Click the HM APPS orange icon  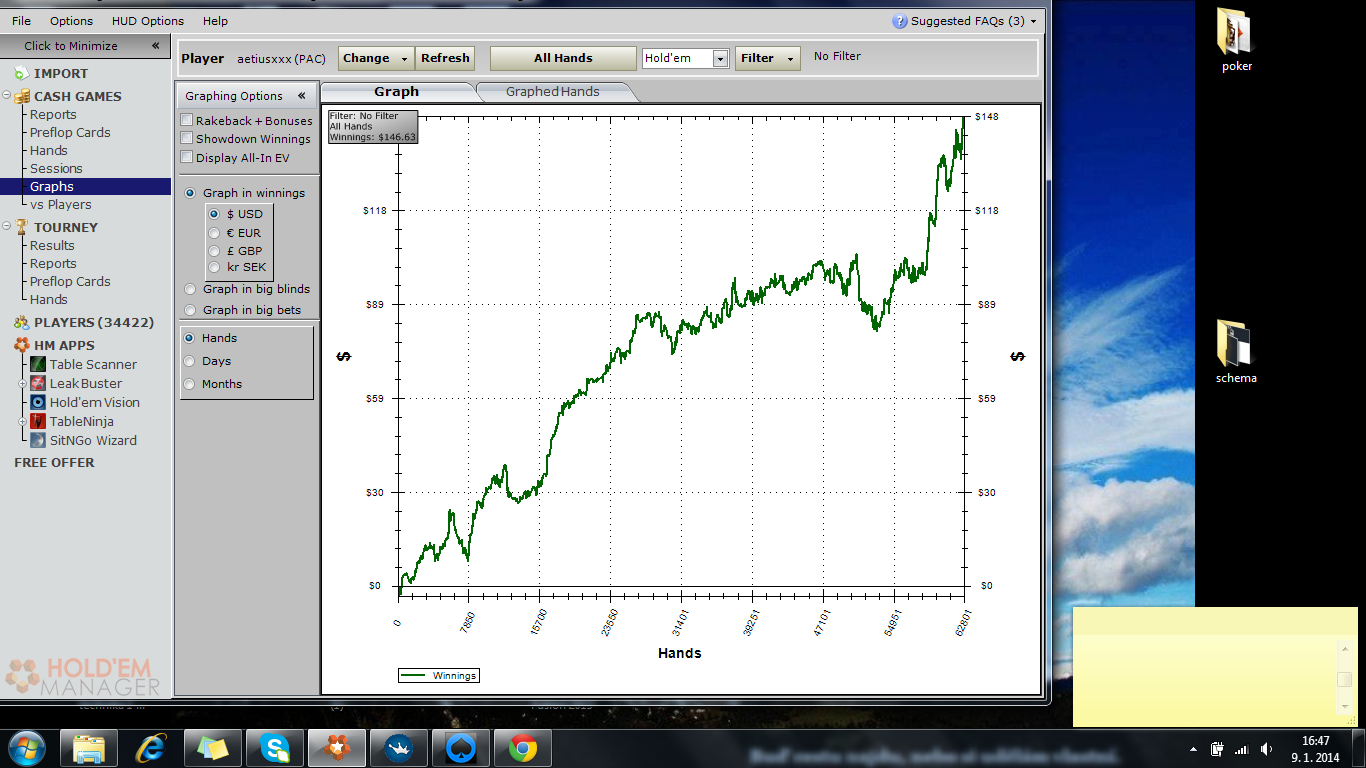click(22, 345)
